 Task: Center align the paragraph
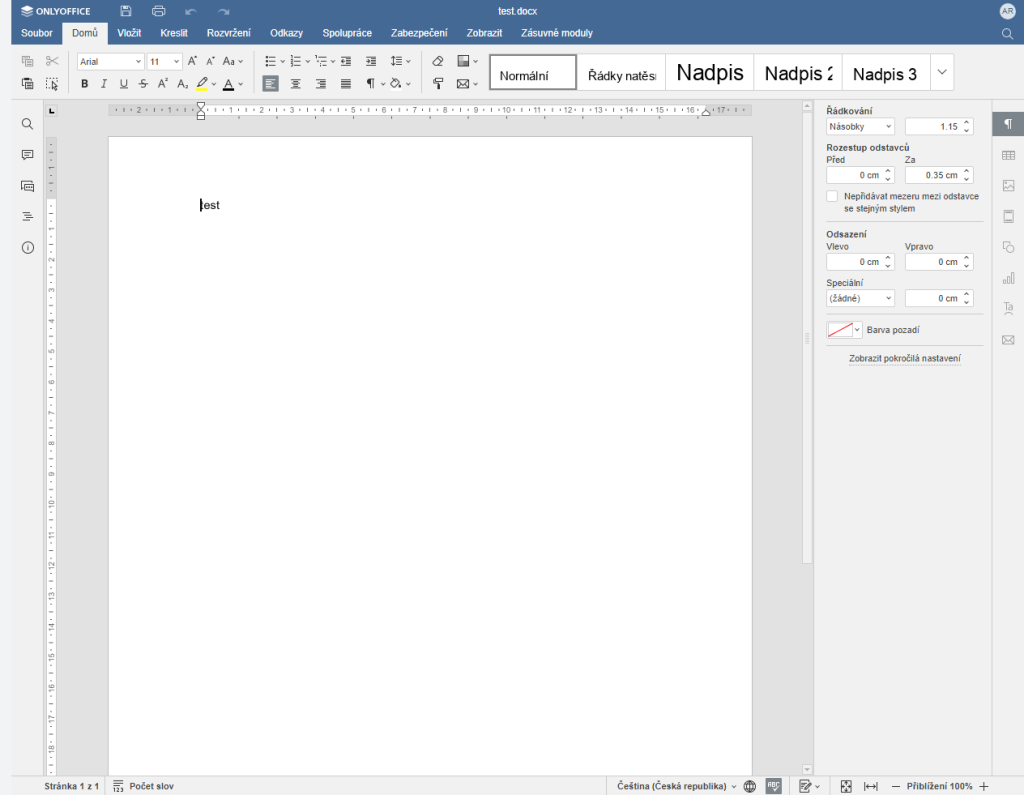[296, 84]
